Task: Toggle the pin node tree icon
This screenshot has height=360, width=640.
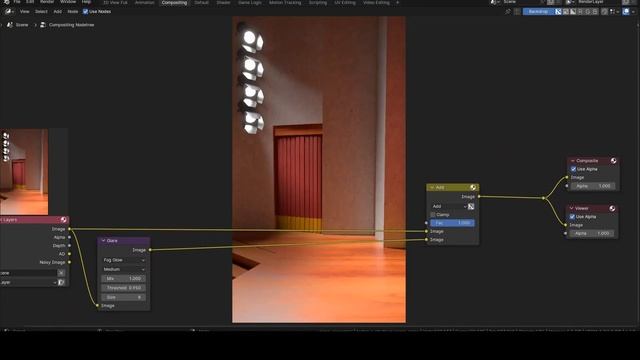Action: click(x=508, y=11)
